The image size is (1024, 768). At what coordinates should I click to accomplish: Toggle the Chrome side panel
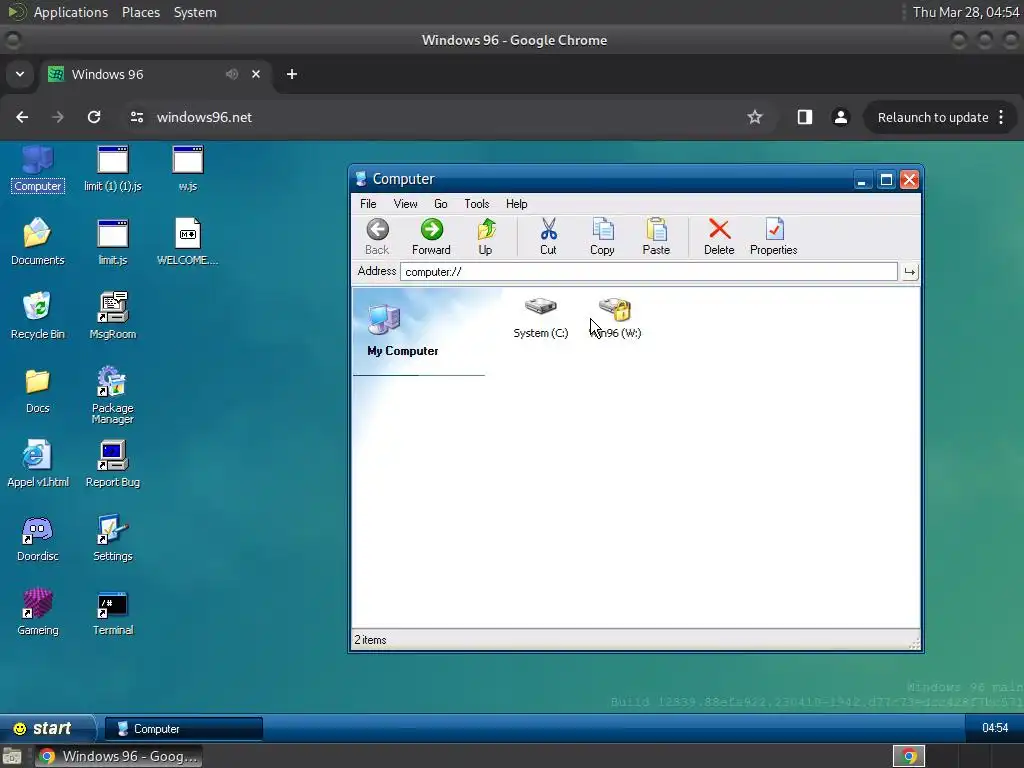tap(805, 117)
